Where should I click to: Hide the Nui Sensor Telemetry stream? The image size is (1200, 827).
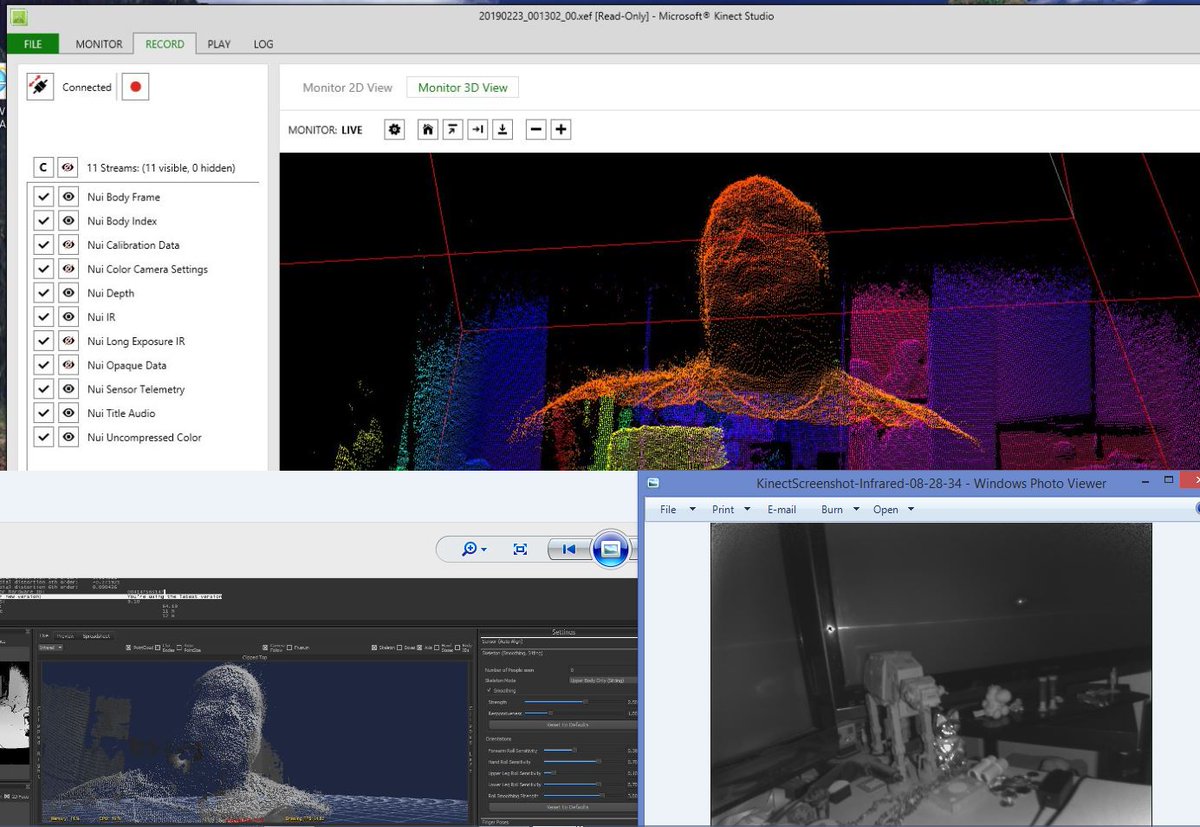click(x=68, y=389)
